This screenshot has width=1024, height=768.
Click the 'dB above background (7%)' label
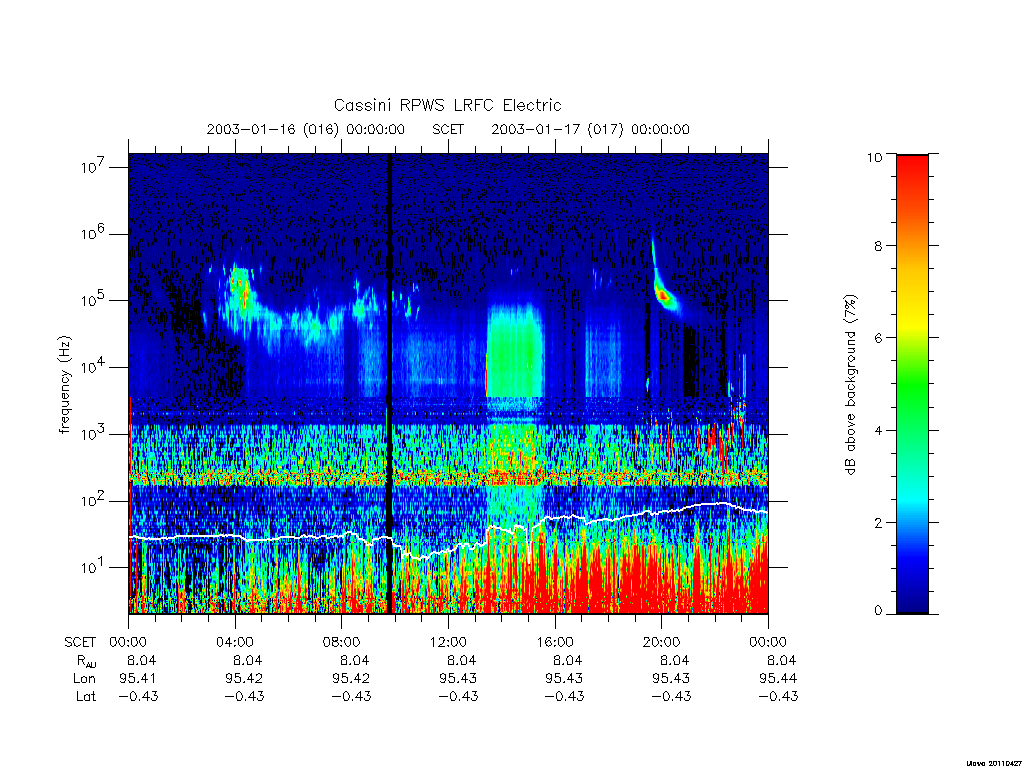coord(850,385)
